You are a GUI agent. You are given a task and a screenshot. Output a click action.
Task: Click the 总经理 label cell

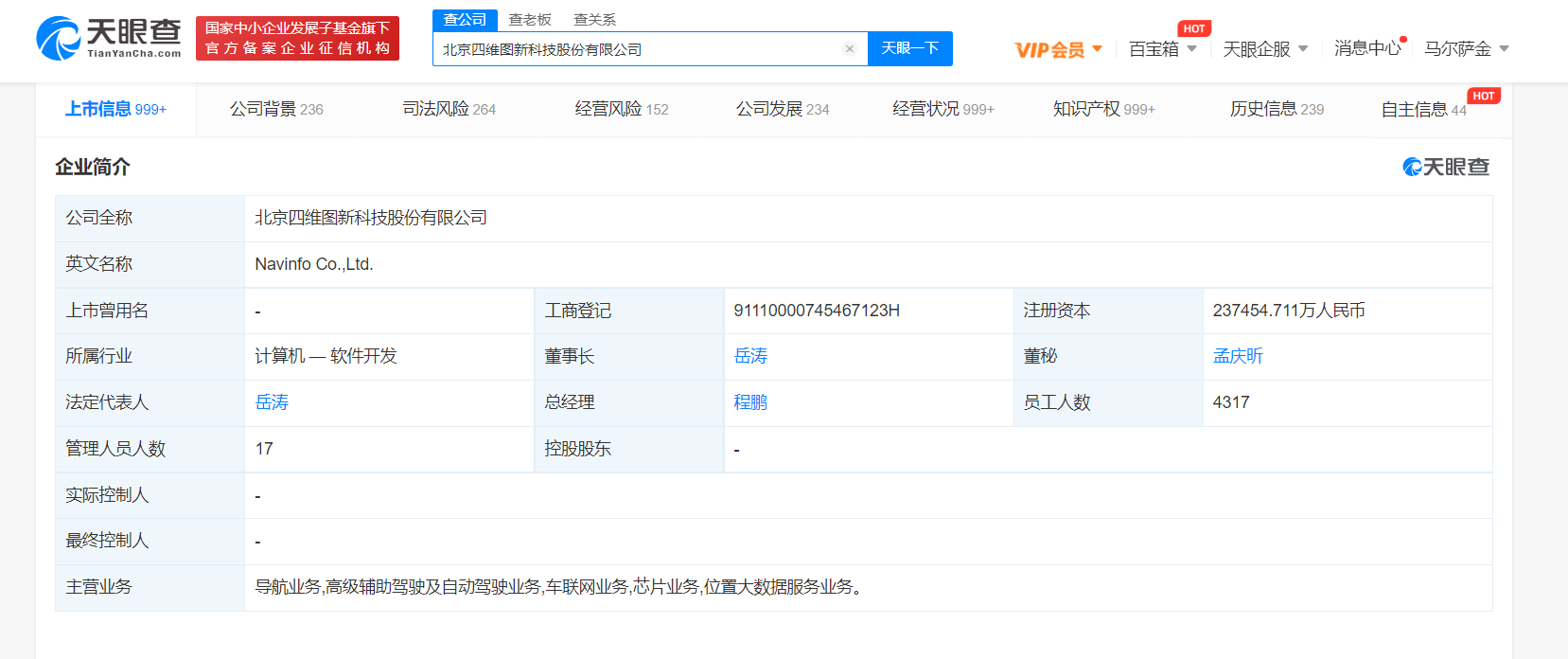tap(628, 402)
